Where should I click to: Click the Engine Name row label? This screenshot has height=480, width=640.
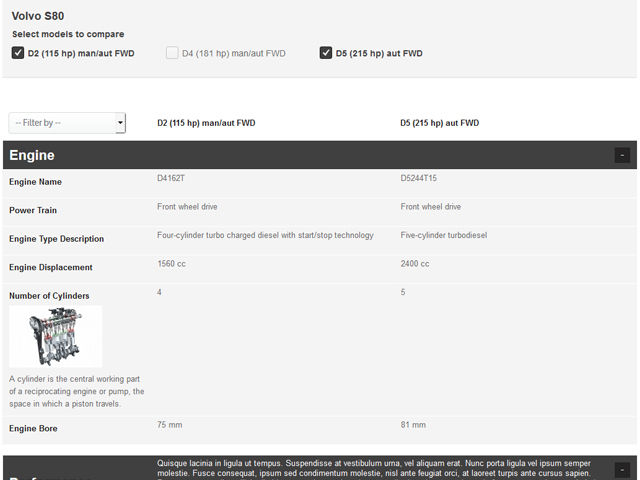(x=35, y=182)
